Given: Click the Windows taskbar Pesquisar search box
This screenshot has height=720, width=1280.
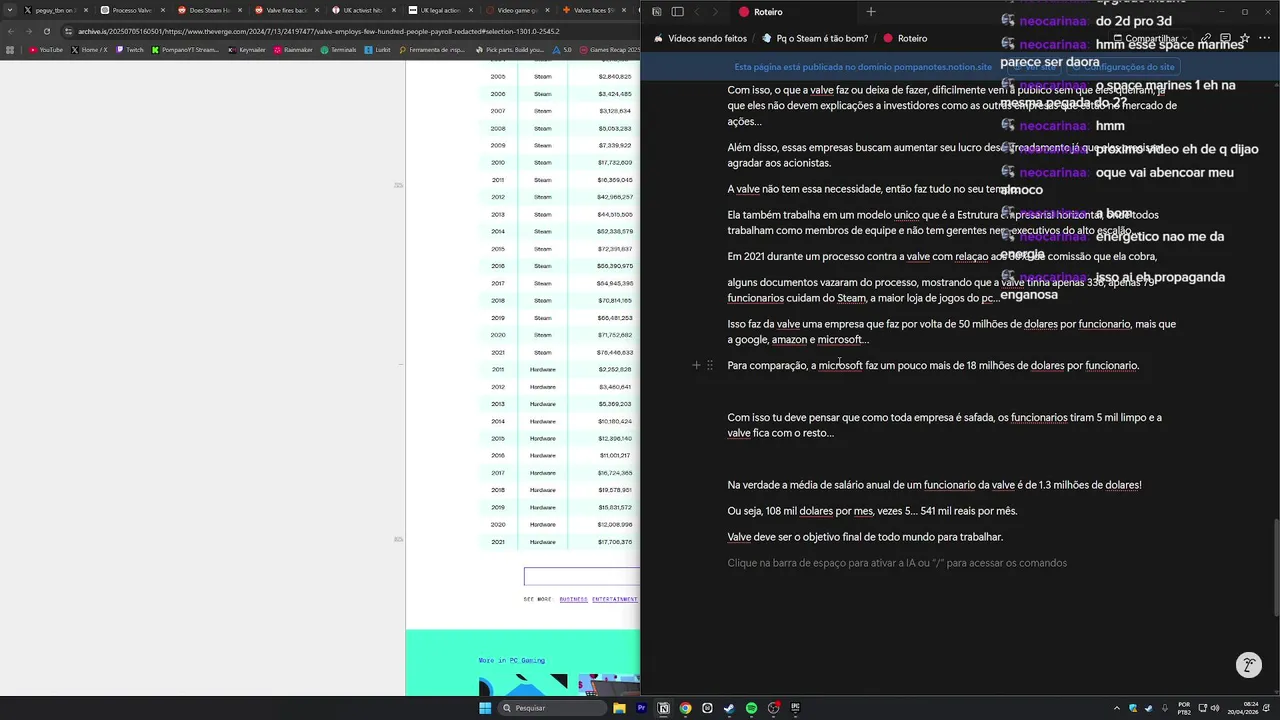Looking at the screenshot, I should pyautogui.click(x=553, y=708).
